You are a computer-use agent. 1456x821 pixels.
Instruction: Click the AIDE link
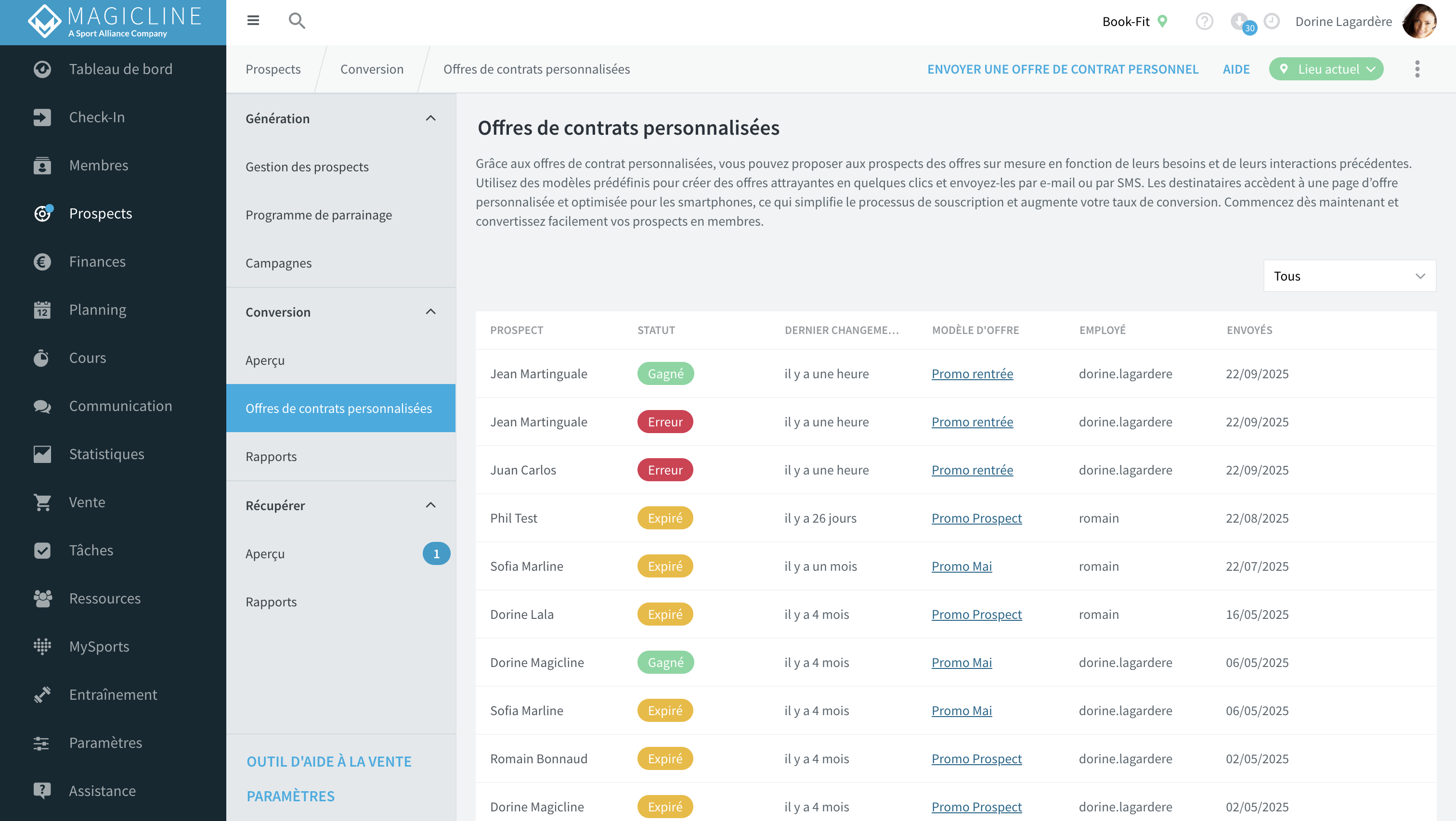click(x=1236, y=69)
